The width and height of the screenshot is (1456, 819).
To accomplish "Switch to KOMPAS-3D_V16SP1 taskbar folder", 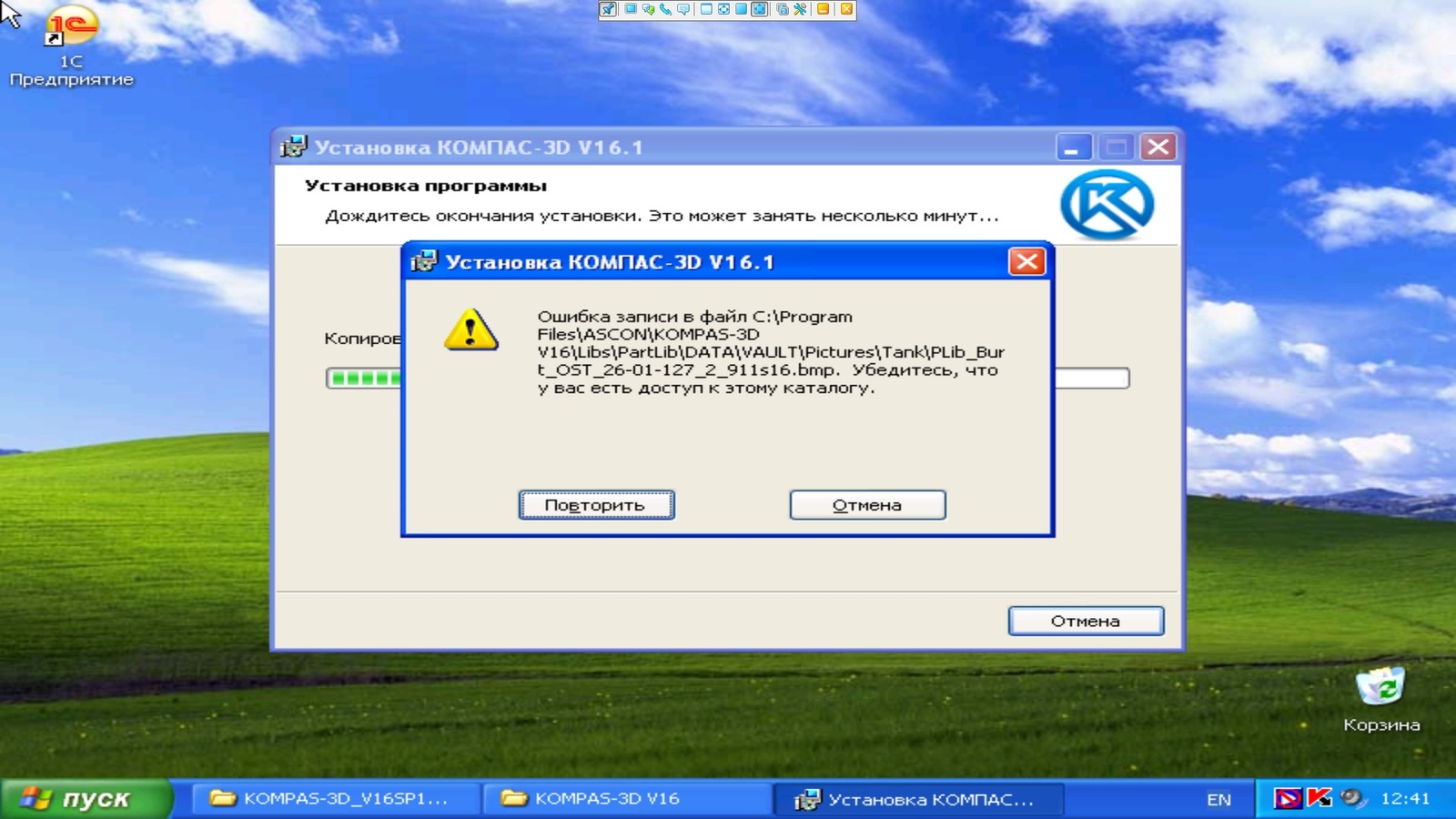I will click(337, 799).
